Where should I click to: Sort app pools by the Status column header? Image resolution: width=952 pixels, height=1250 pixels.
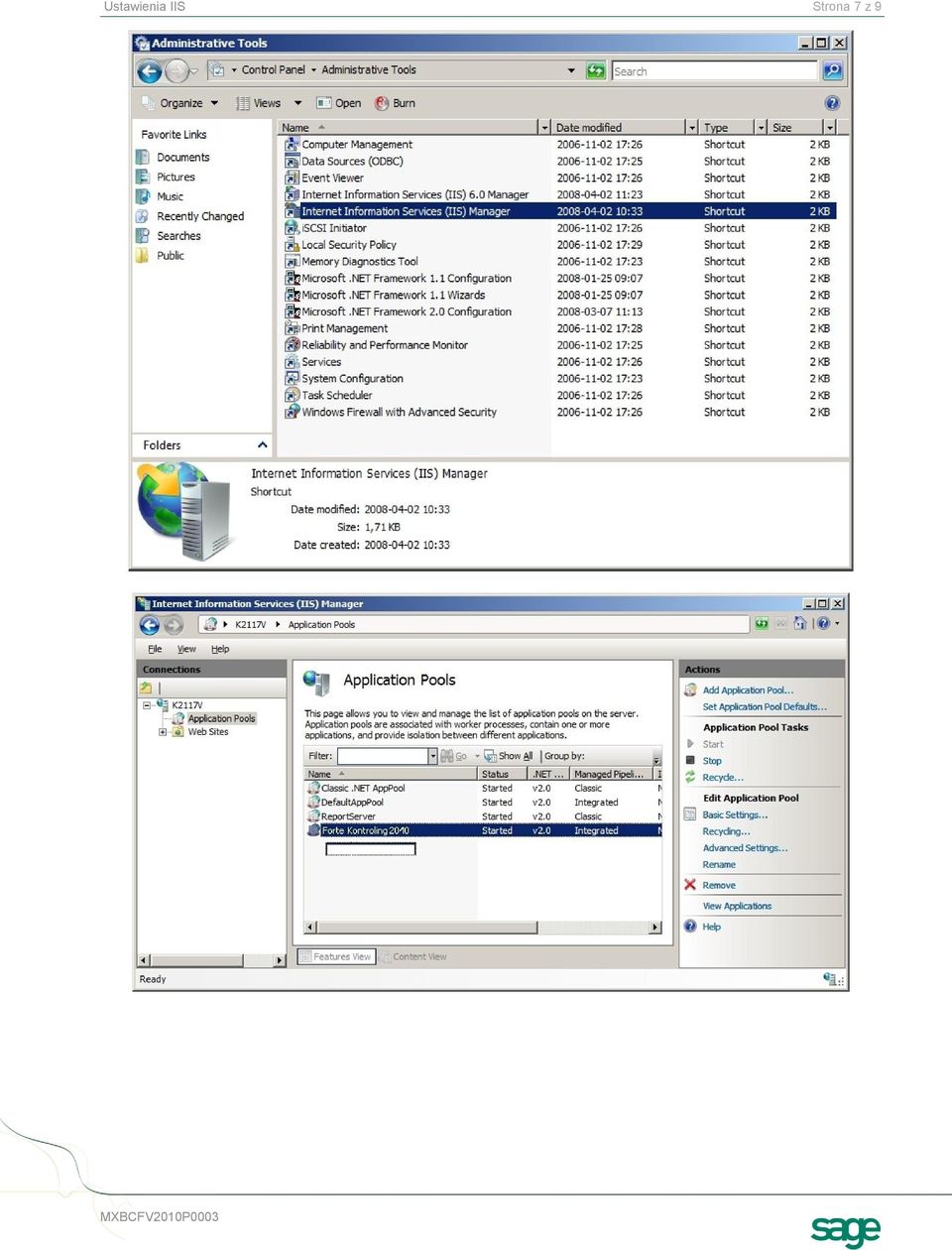tap(503, 774)
